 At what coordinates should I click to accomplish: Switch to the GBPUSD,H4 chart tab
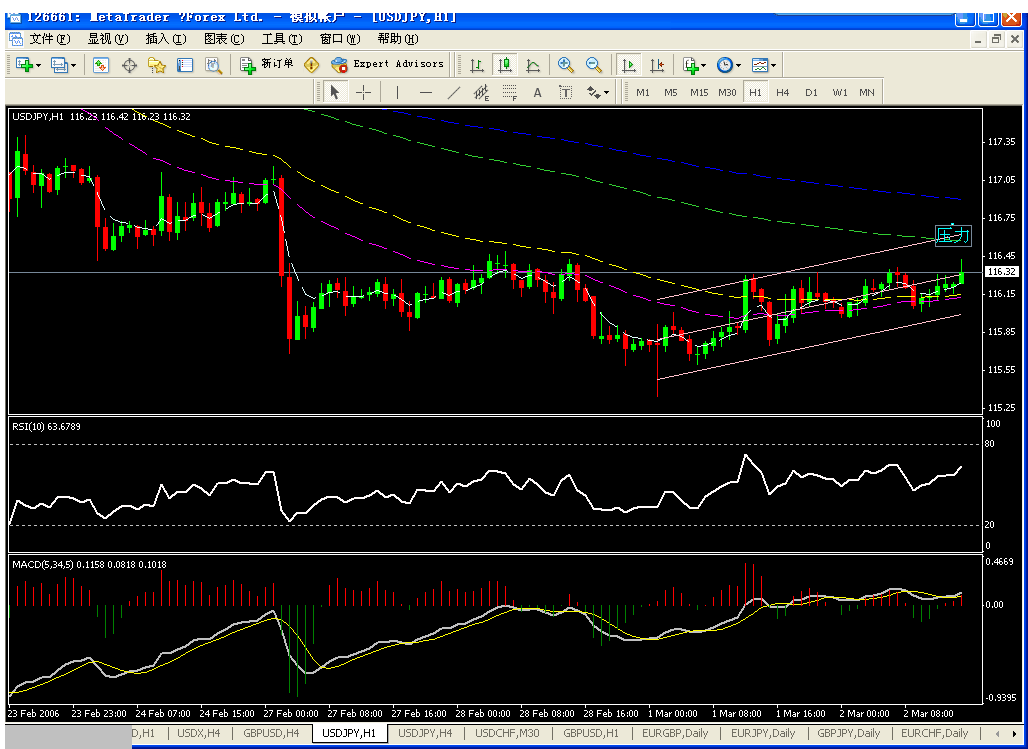click(x=271, y=733)
